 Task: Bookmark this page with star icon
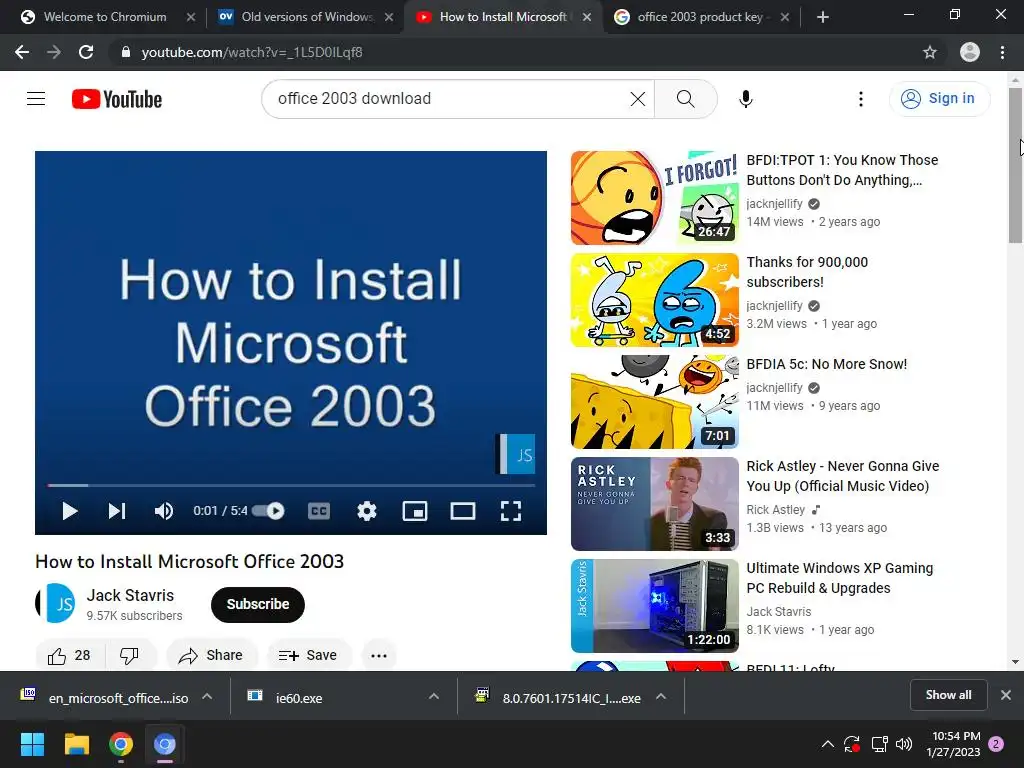930,52
